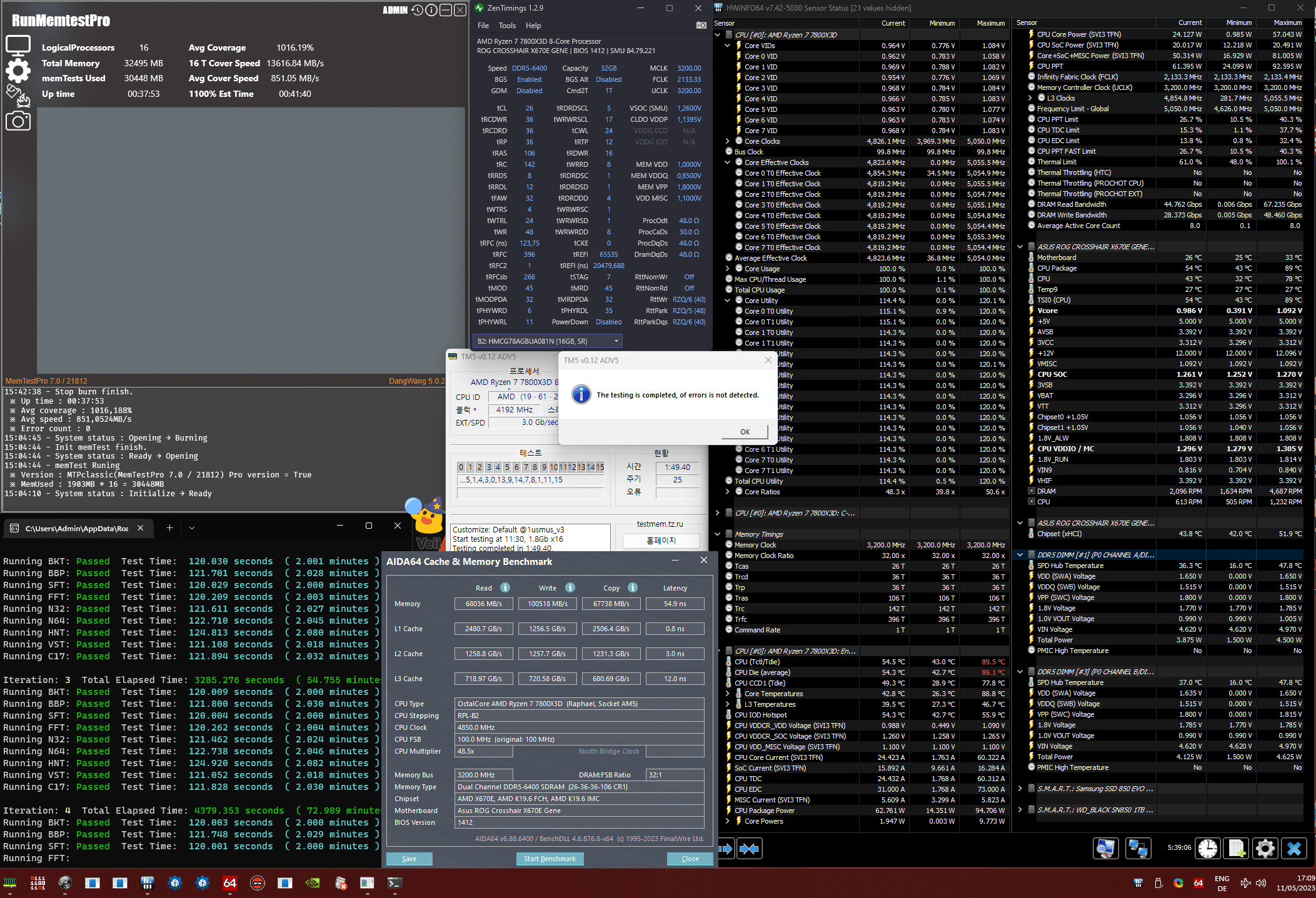Screen dimensions: 1316x898
Task: Click HWiNFO network remote monitors icon
Action: click(1137, 848)
